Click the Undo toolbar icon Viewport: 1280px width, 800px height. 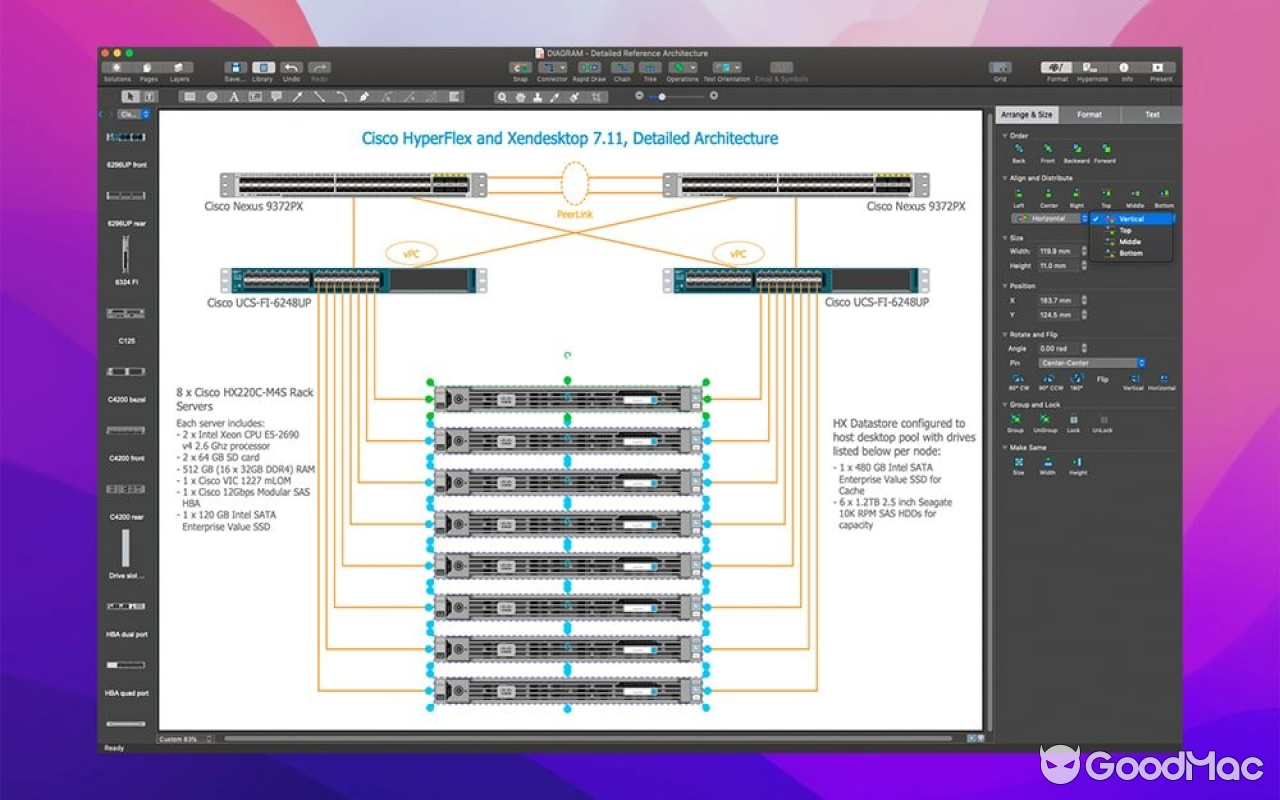pyautogui.click(x=291, y=67)
